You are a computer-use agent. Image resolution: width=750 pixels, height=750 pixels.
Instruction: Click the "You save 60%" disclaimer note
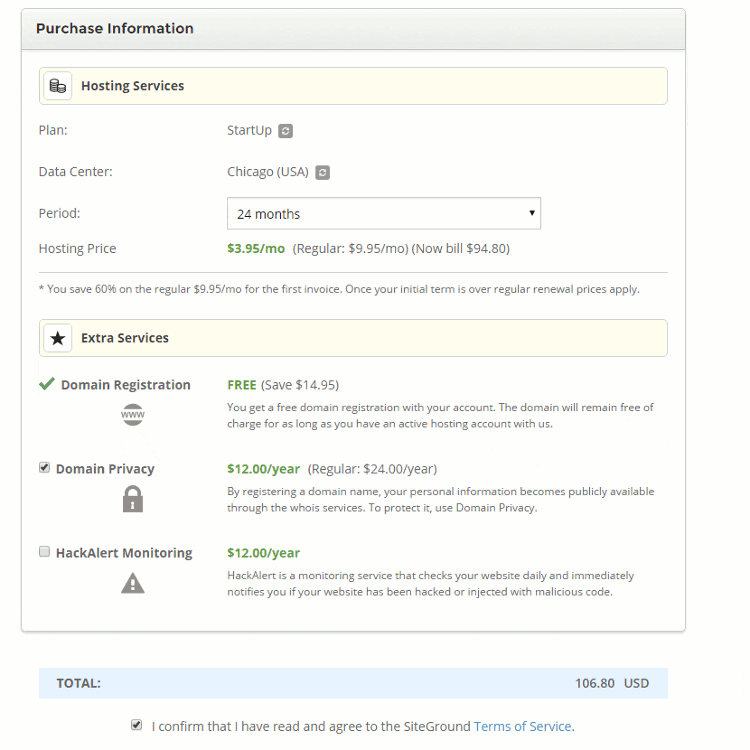click(339, 289)
